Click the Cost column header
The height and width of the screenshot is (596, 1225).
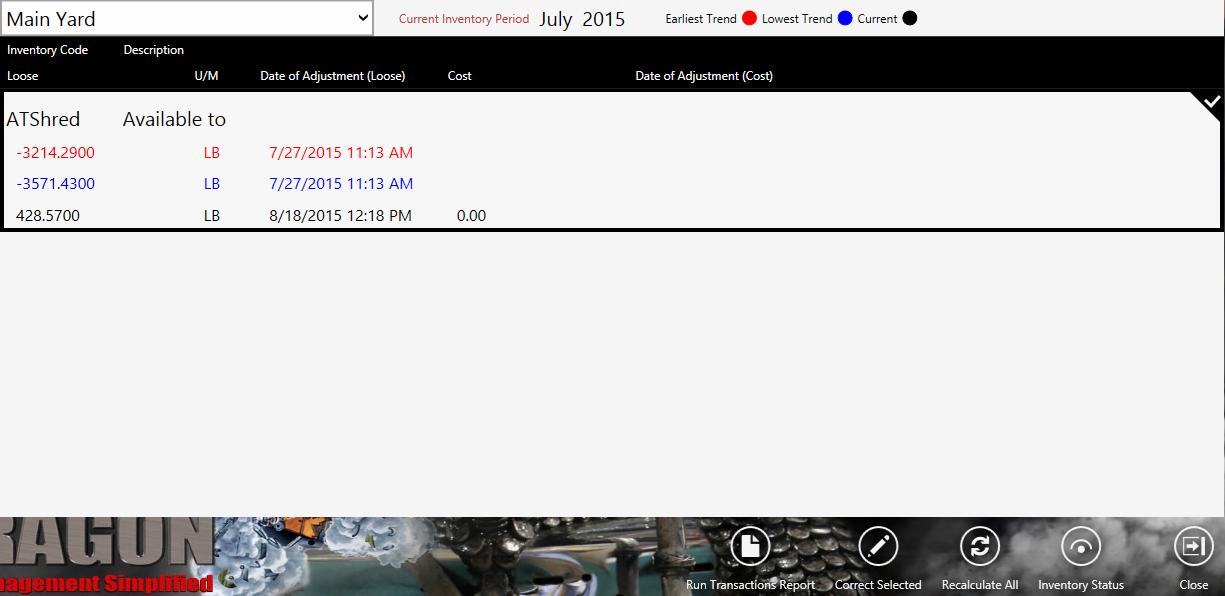460,76
